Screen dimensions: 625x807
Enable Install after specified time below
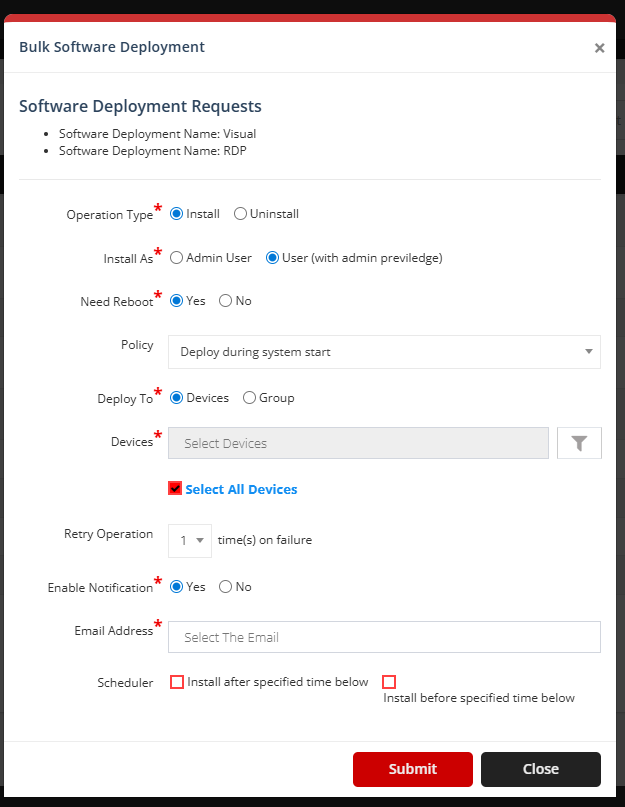(177, 682)
